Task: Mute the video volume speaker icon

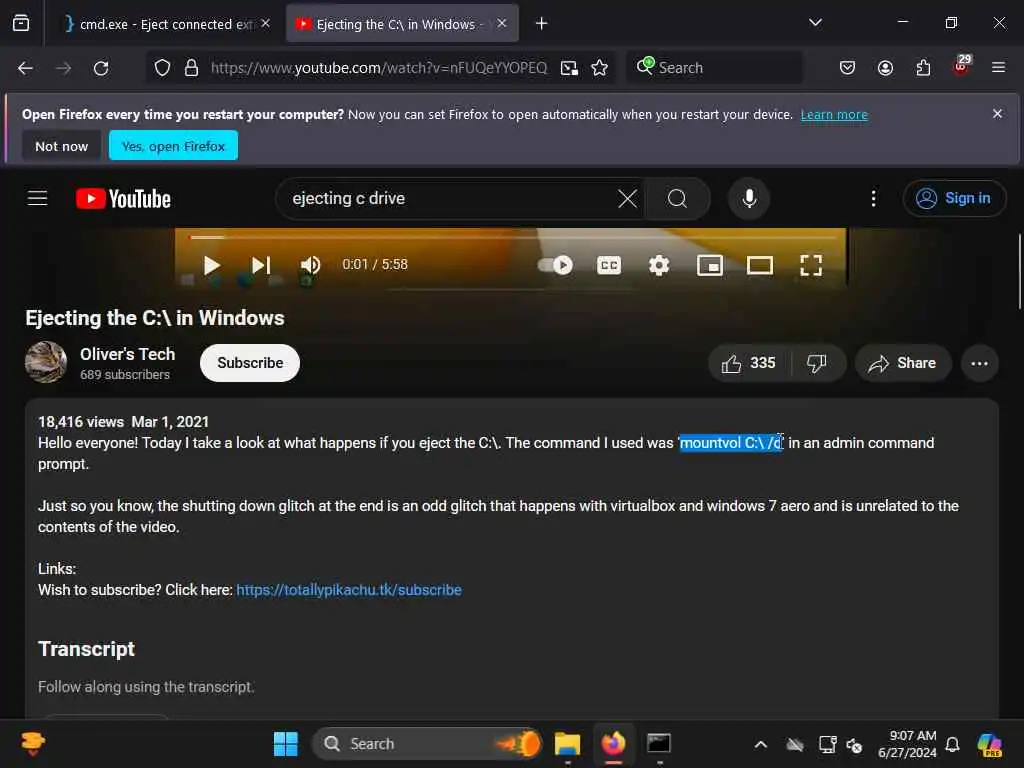Action: click(310, 265)
